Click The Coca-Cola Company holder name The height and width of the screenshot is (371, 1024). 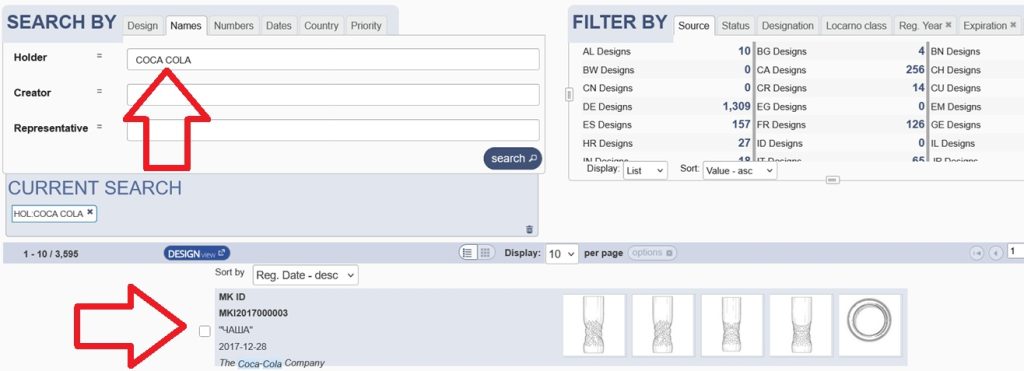point(272,363)
